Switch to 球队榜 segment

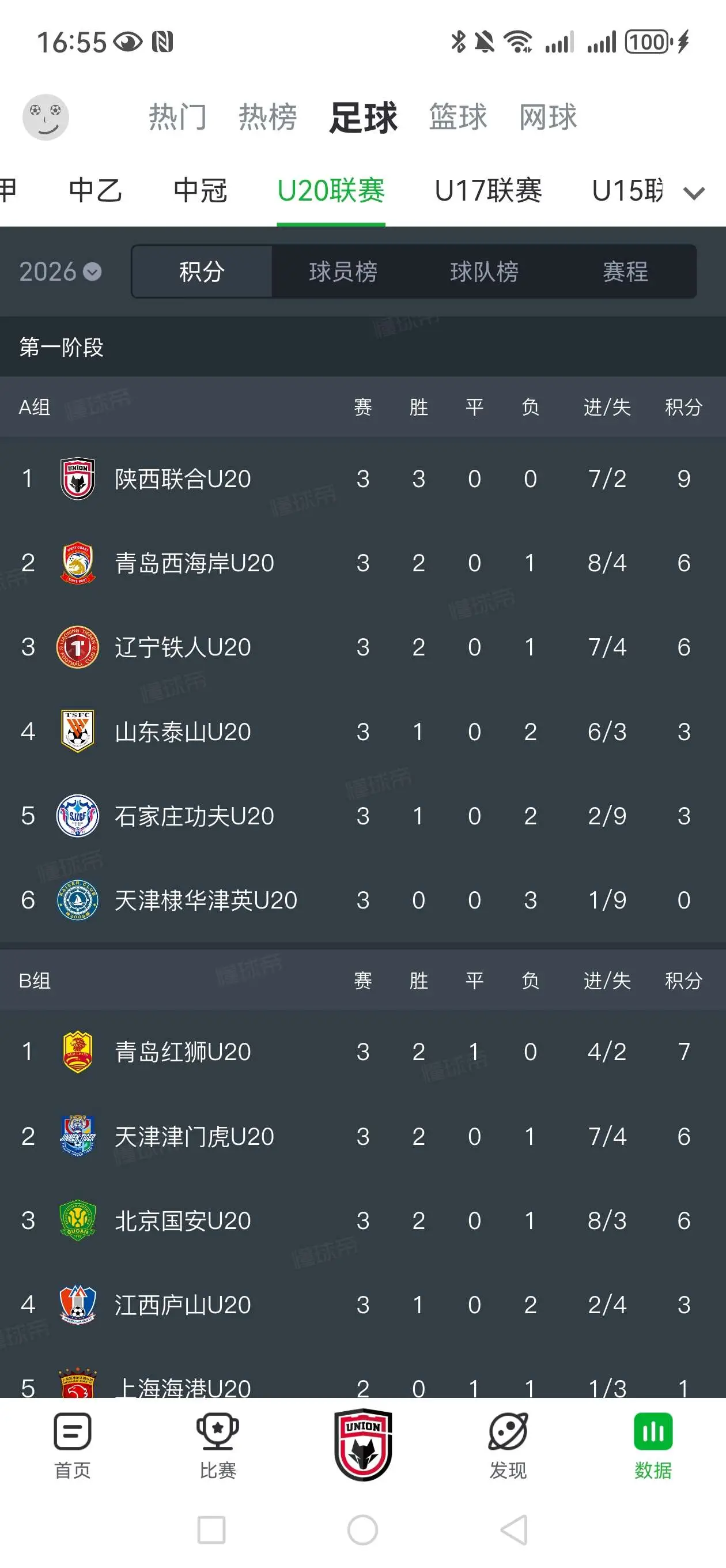pos(485,272)
